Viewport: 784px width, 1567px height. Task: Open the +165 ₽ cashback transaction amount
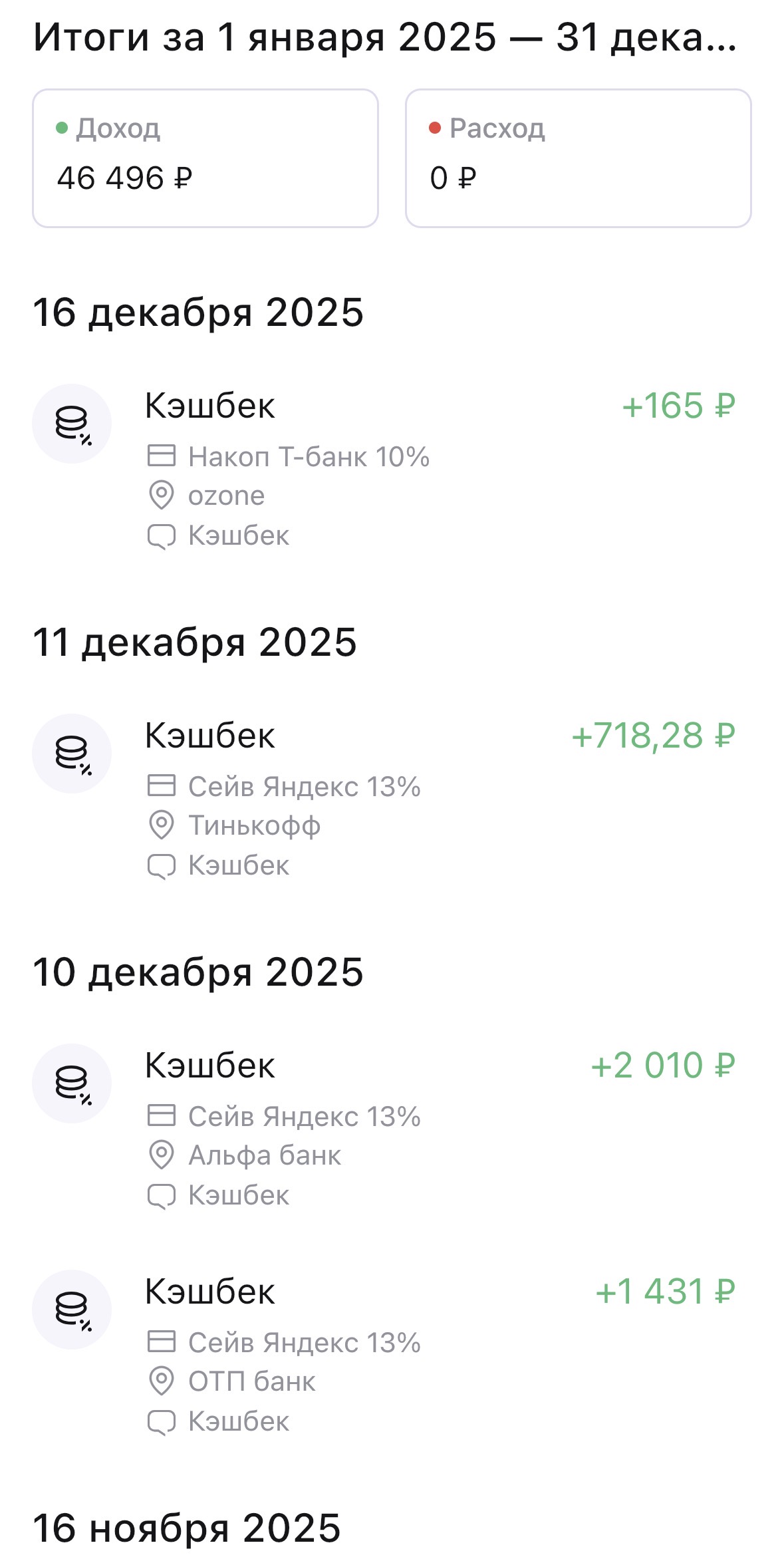click(678, 406)
